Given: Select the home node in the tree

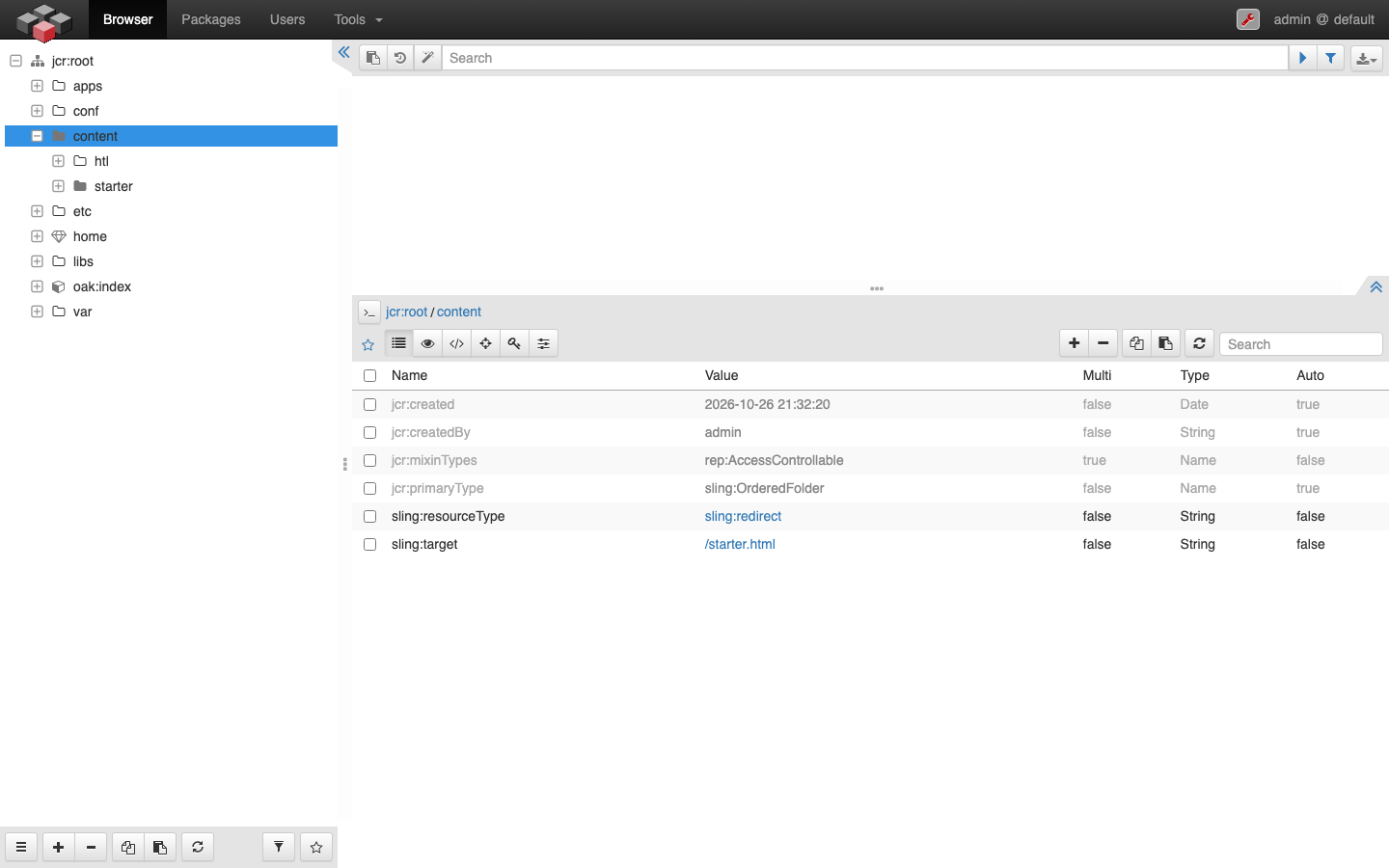Looking at the screenshot, I should 90,236.
